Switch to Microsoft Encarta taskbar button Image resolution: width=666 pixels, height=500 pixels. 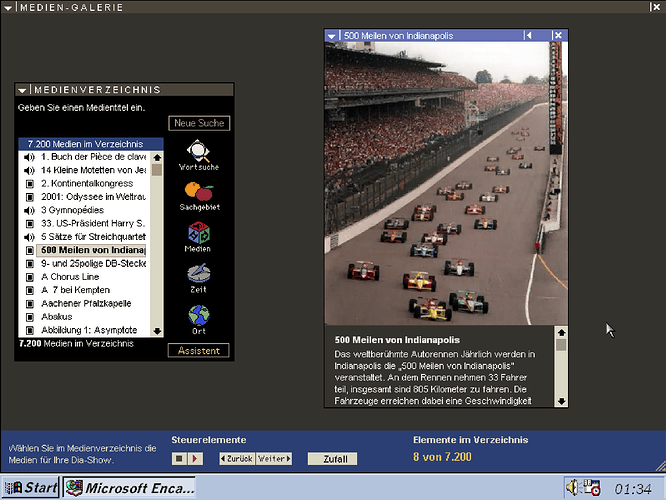[130, 488]
